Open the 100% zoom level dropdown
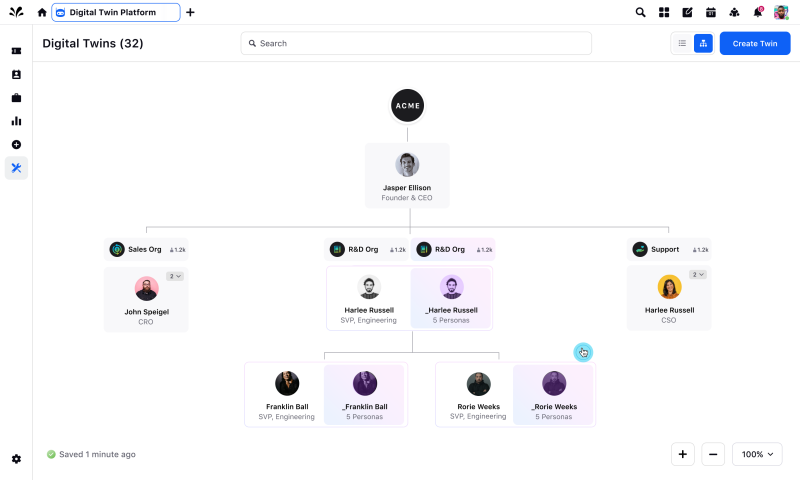The height and width of the screenshot is (480, 800). 757,454
